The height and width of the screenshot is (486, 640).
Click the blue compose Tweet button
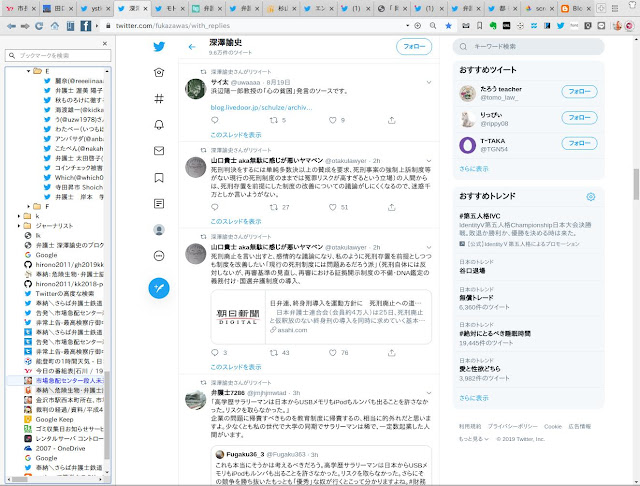click(x=159, y=288)
